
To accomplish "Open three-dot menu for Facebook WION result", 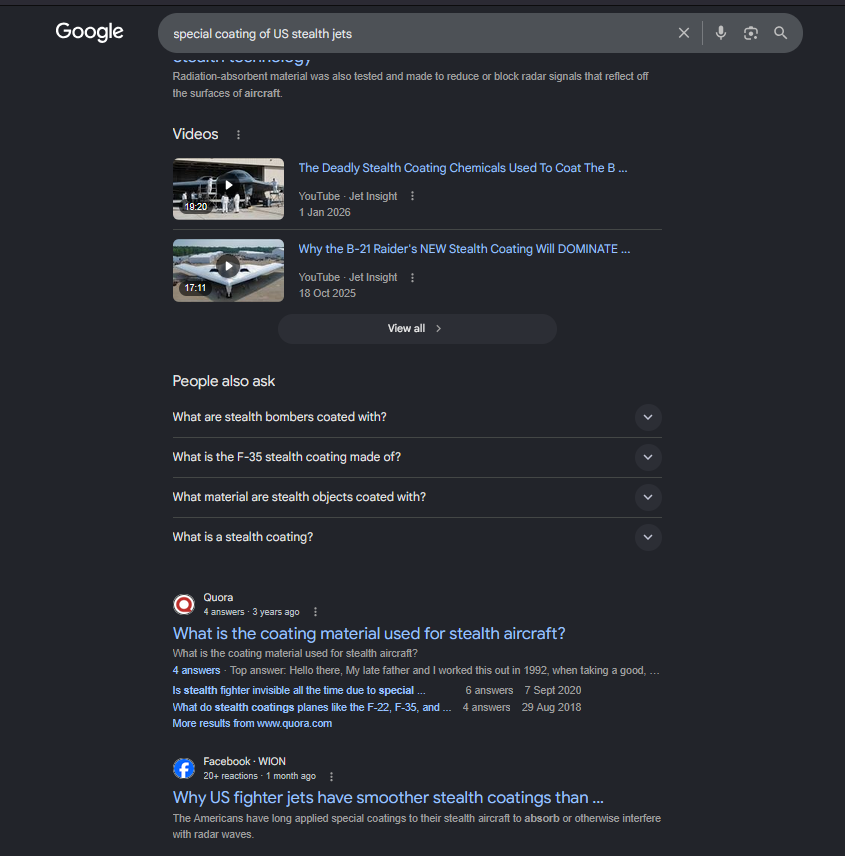I will click(x=331, y=776).
